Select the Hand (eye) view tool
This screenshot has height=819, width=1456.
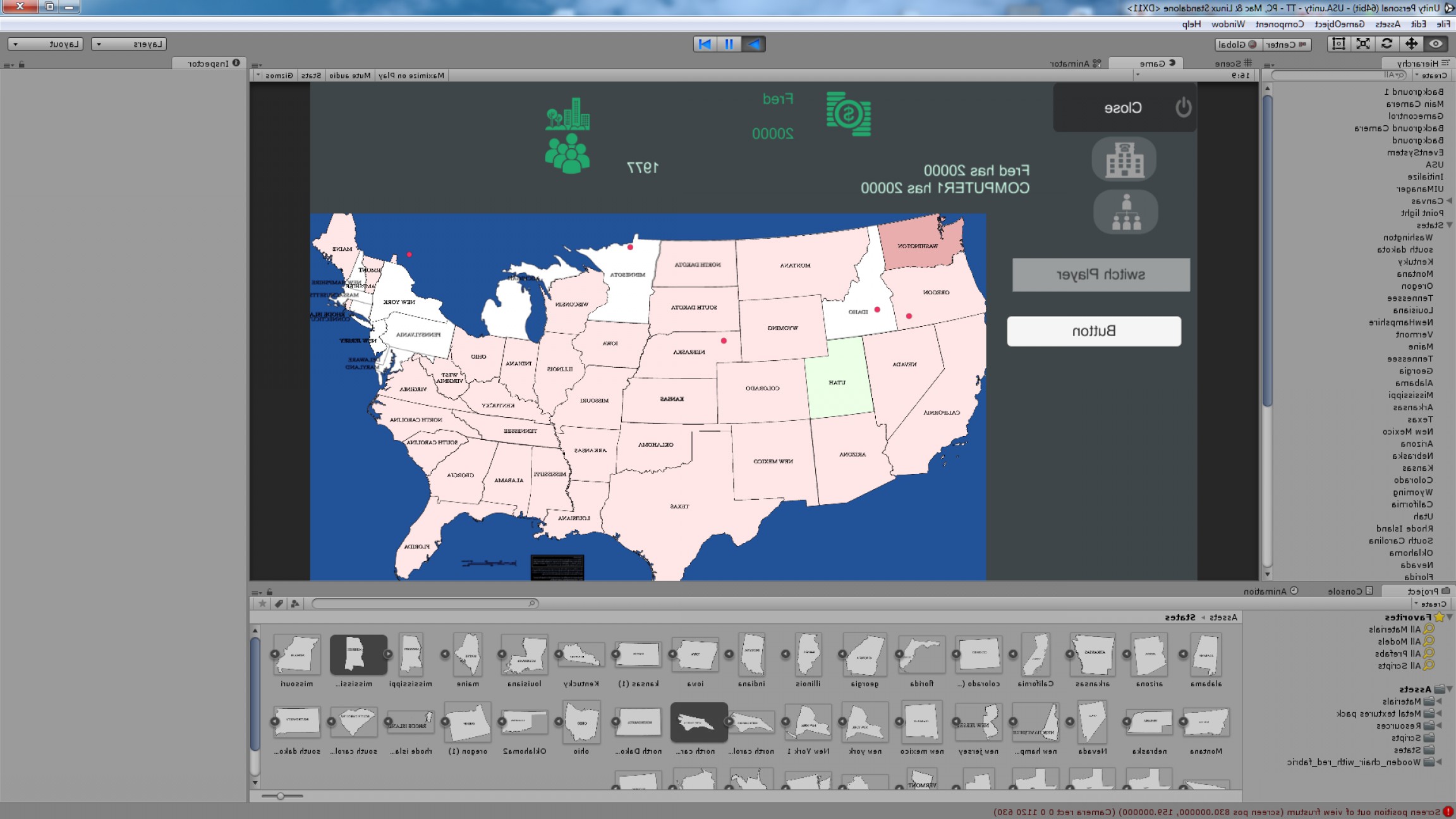pos(1436,44)
